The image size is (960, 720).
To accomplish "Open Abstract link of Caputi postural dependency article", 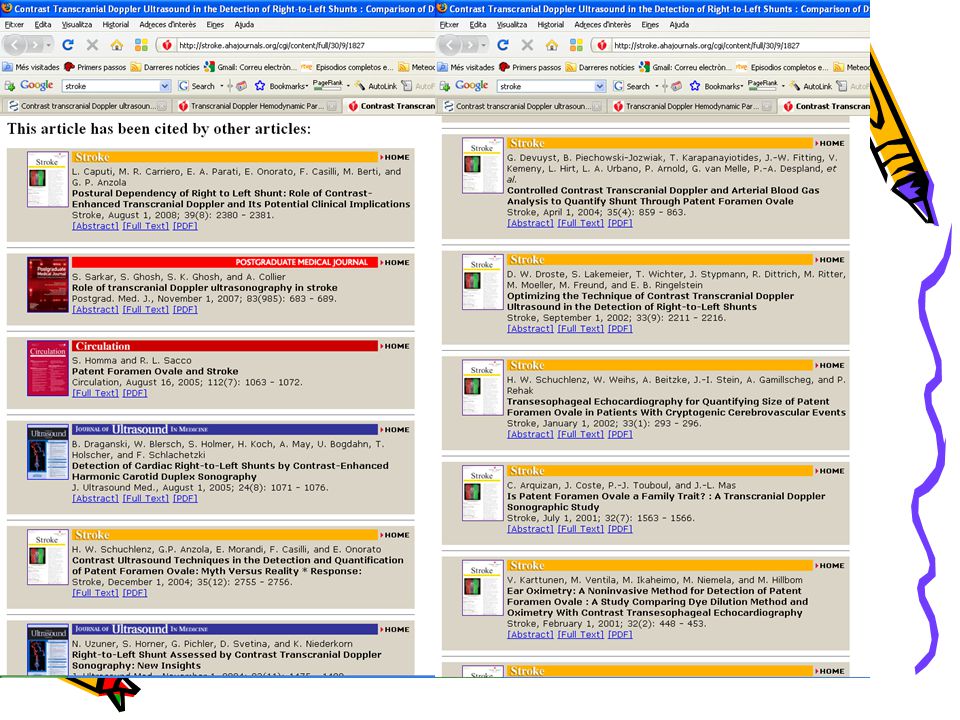I will point(95,226).
